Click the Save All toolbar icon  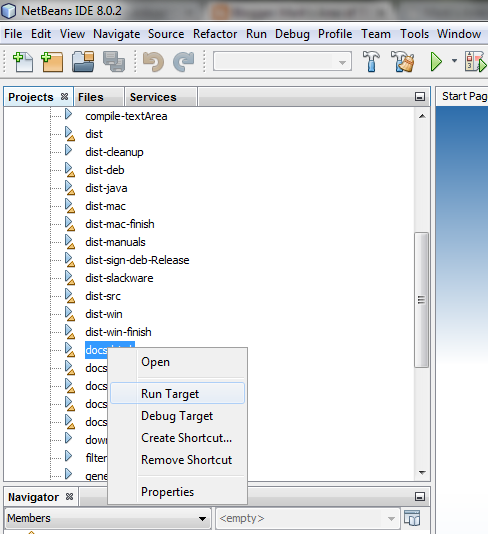coord(114,62)
